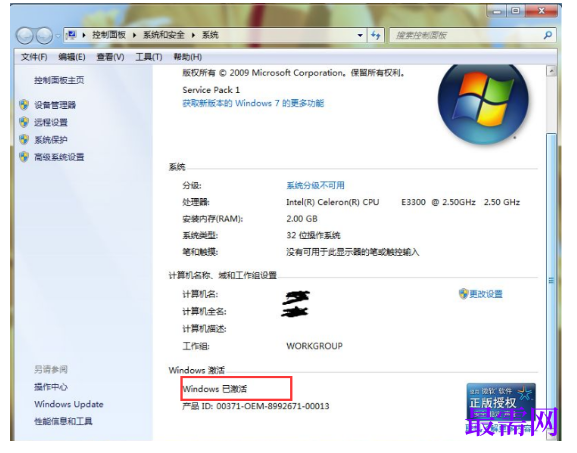
Task: Click shield icon beside 更改设置
Action: [463, 294]
